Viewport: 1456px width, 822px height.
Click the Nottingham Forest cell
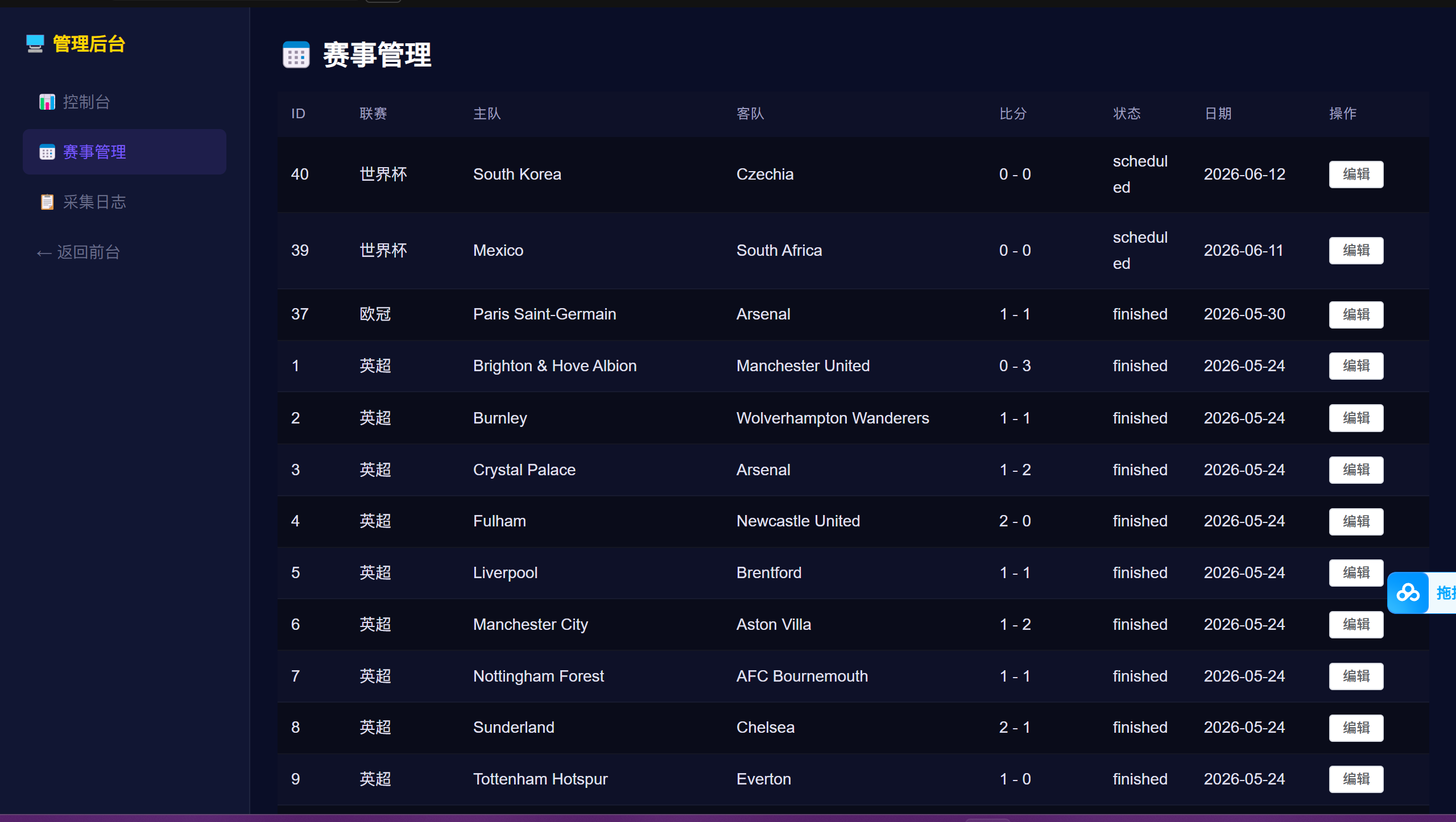tap(539, 676)
